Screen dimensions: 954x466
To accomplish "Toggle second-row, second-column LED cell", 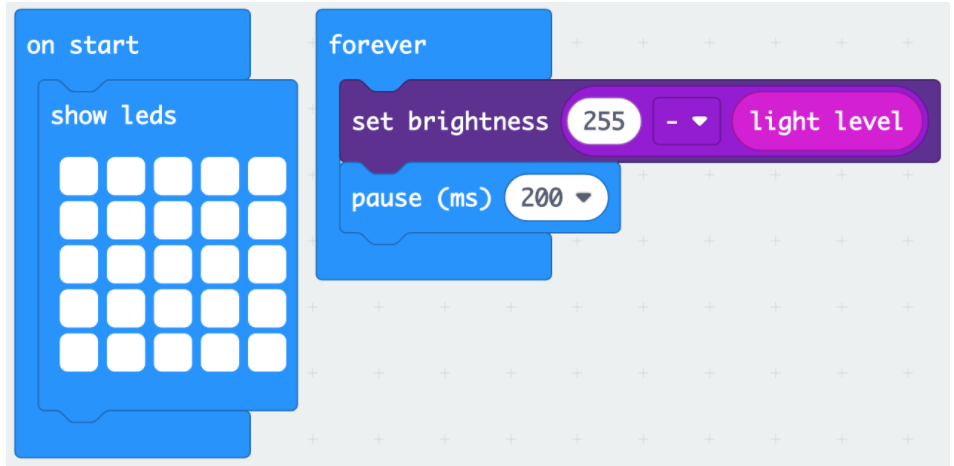I will [x=126, y=220].
